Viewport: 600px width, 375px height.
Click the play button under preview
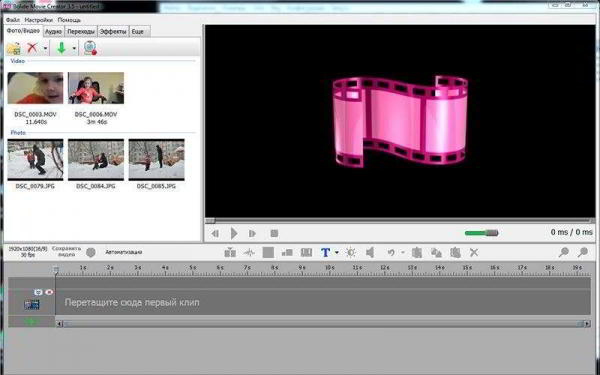234,233
